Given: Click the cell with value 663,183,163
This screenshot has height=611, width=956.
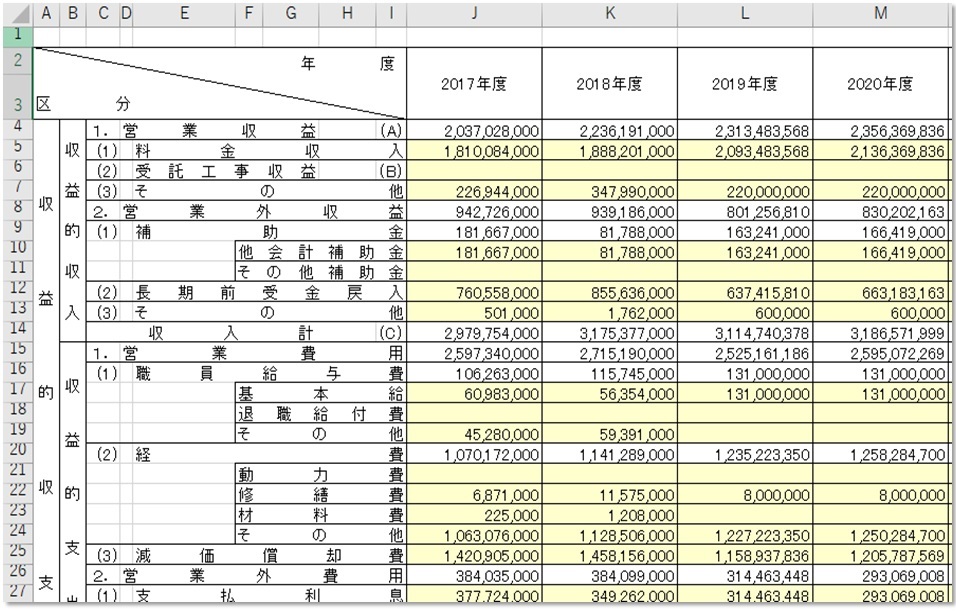Looking at the screenshot, I should point(881,292).
